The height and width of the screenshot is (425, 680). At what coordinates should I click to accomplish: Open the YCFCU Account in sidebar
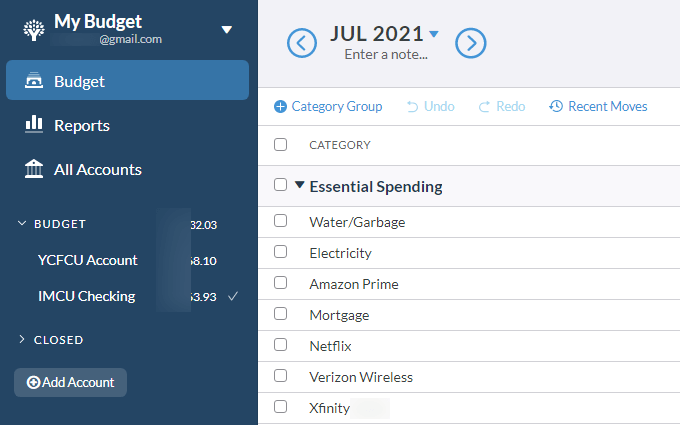pyautogui.click(x=88, y=260)
